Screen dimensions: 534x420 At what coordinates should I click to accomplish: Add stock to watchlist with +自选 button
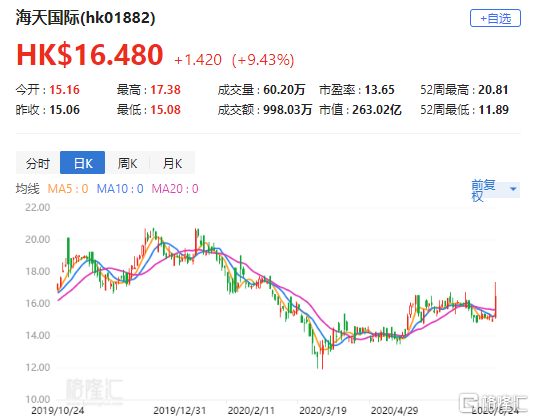pos(495,18)
